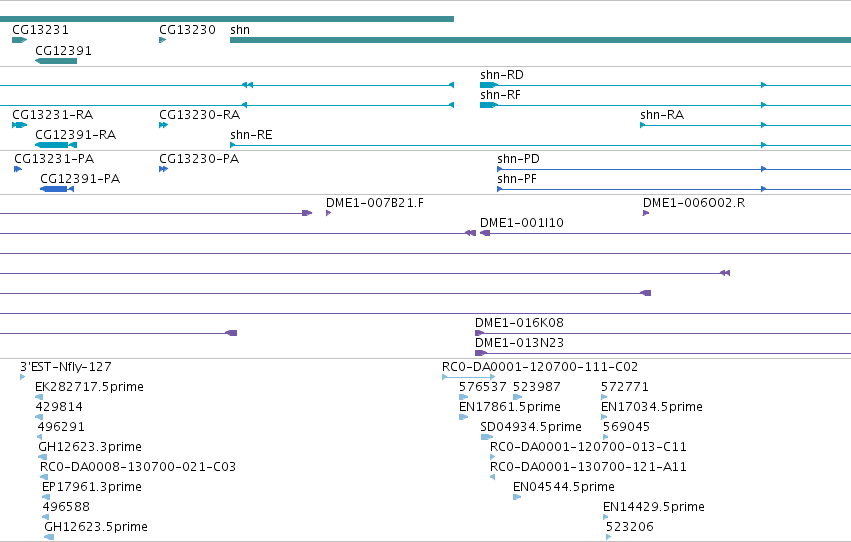Select the DME1-007B21.F feature label
This screenshot has width=851, height=542.
(374, 203)
